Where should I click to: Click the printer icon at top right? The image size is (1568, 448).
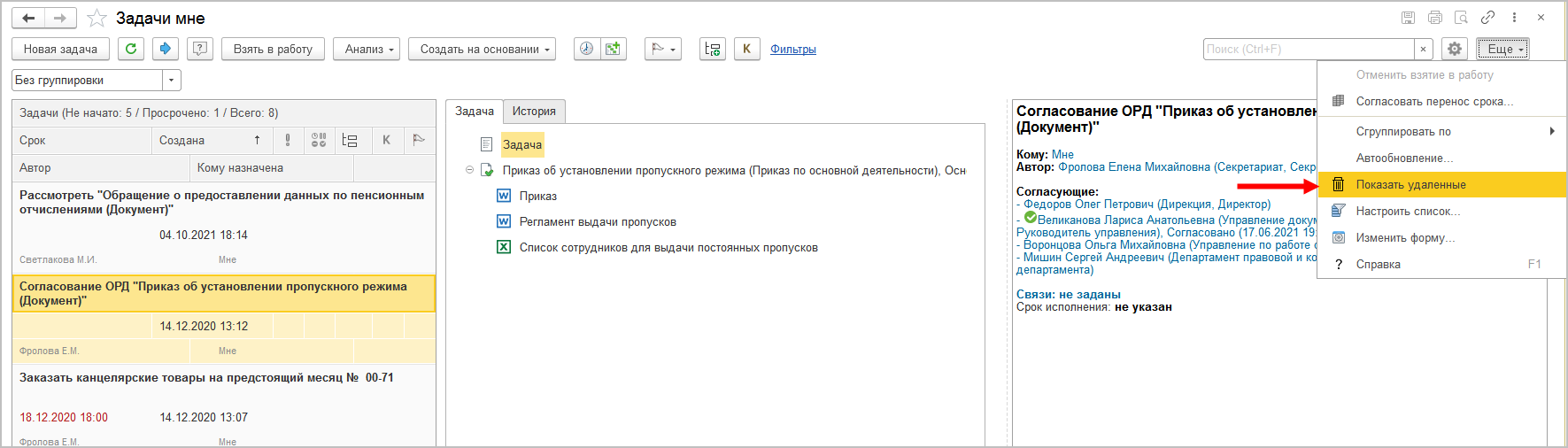1435,18
